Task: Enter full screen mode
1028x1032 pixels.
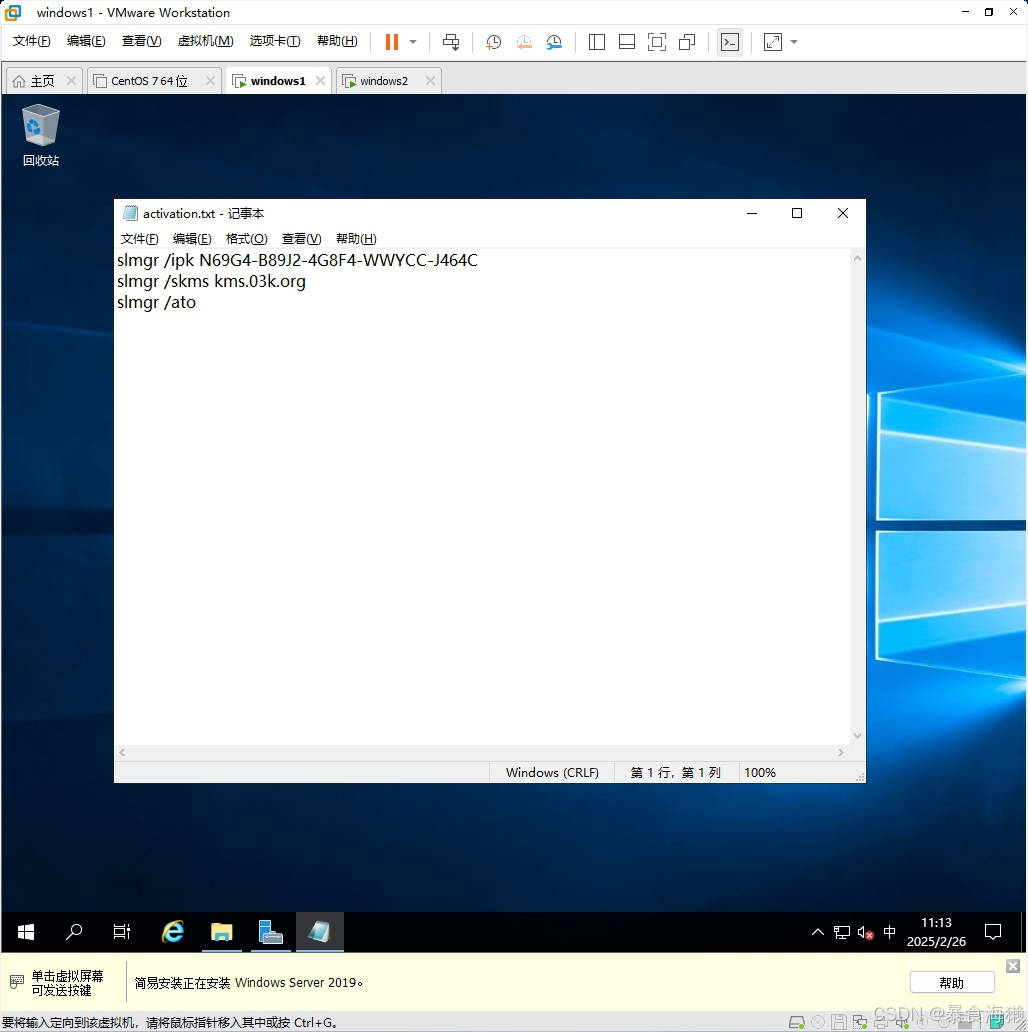Action: pyautogui.click(x=657, y=42)
